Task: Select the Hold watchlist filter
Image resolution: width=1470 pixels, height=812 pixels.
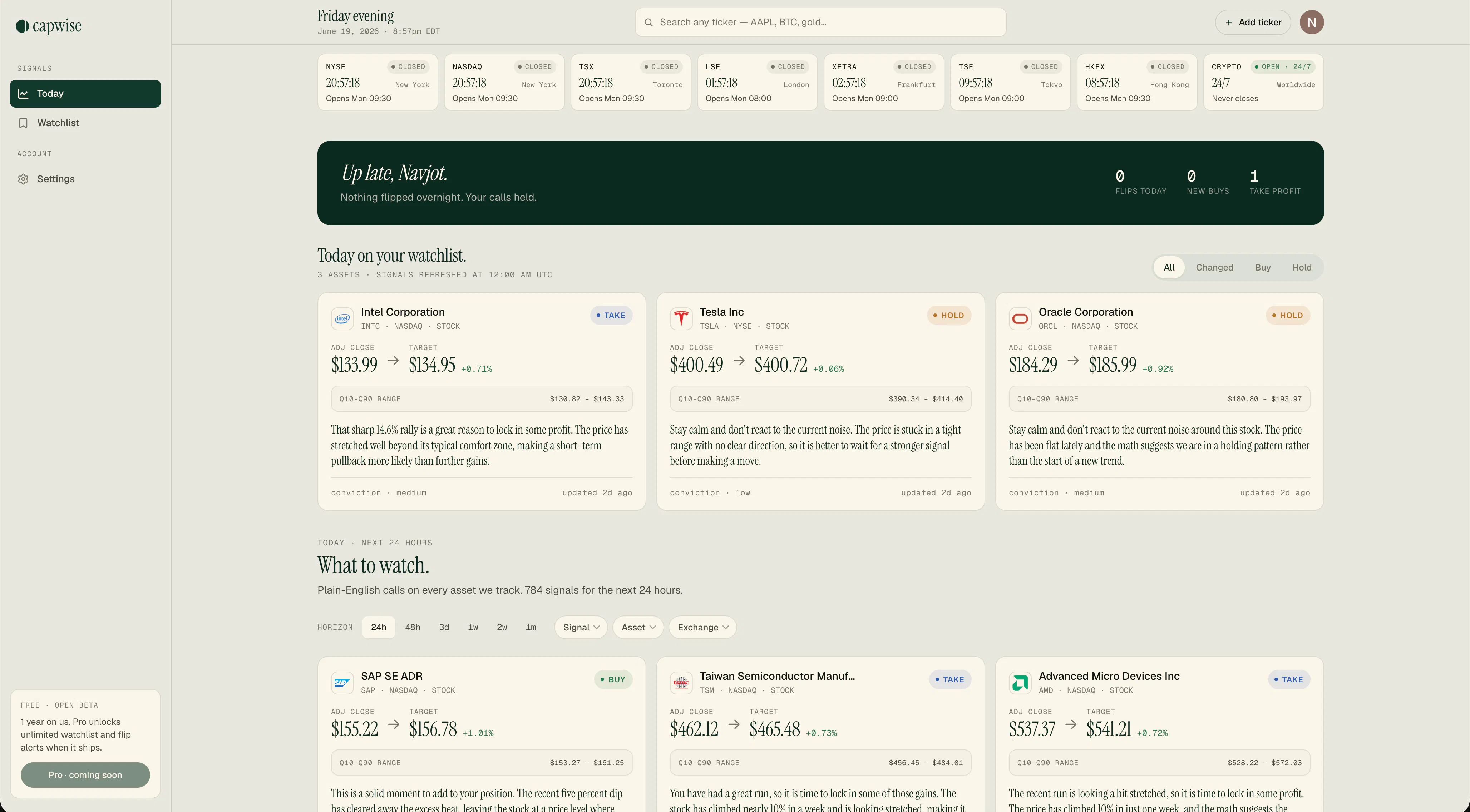Action: pos(1302,268)
